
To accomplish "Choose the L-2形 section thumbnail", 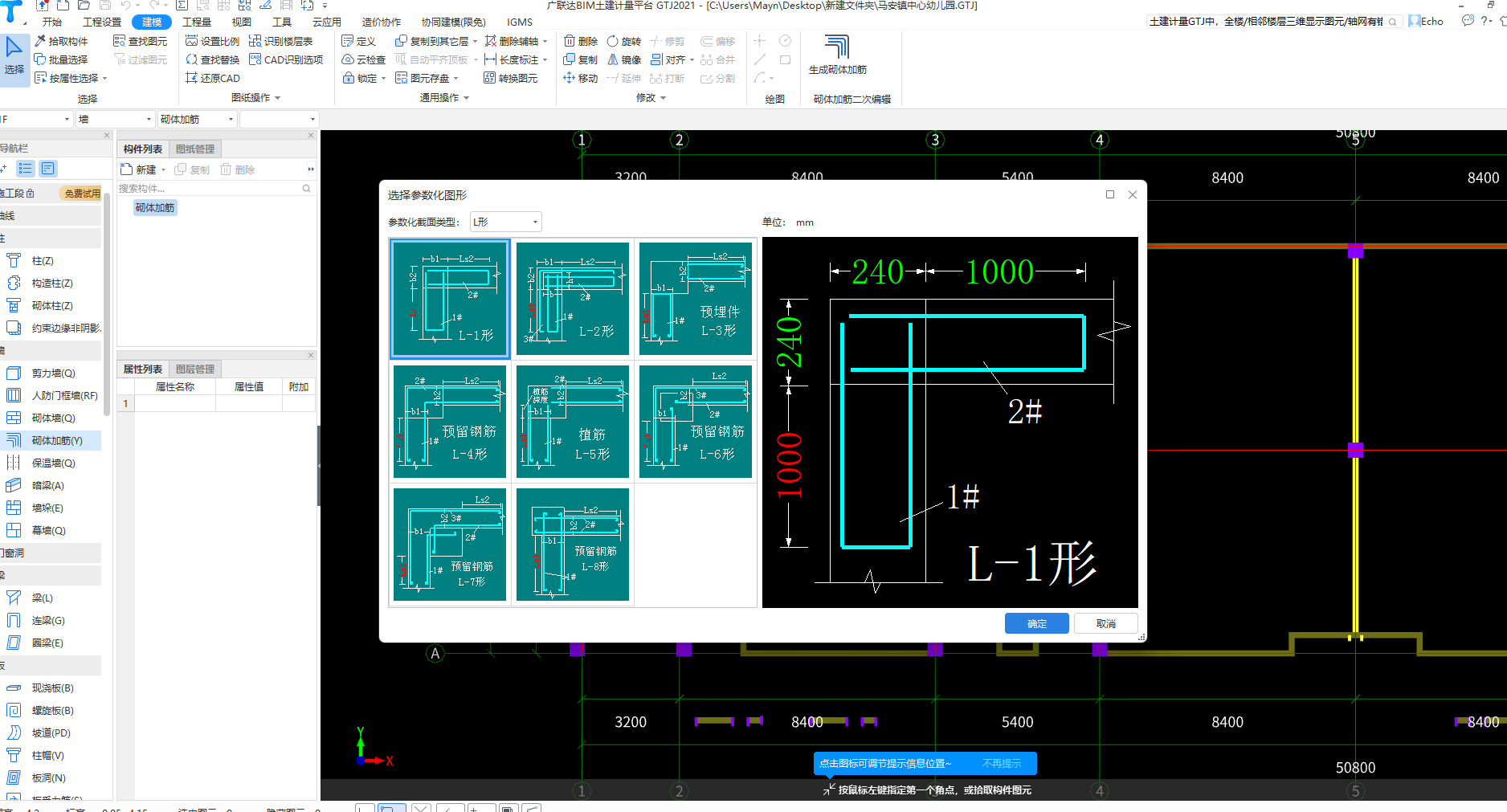I will (573, 299).
